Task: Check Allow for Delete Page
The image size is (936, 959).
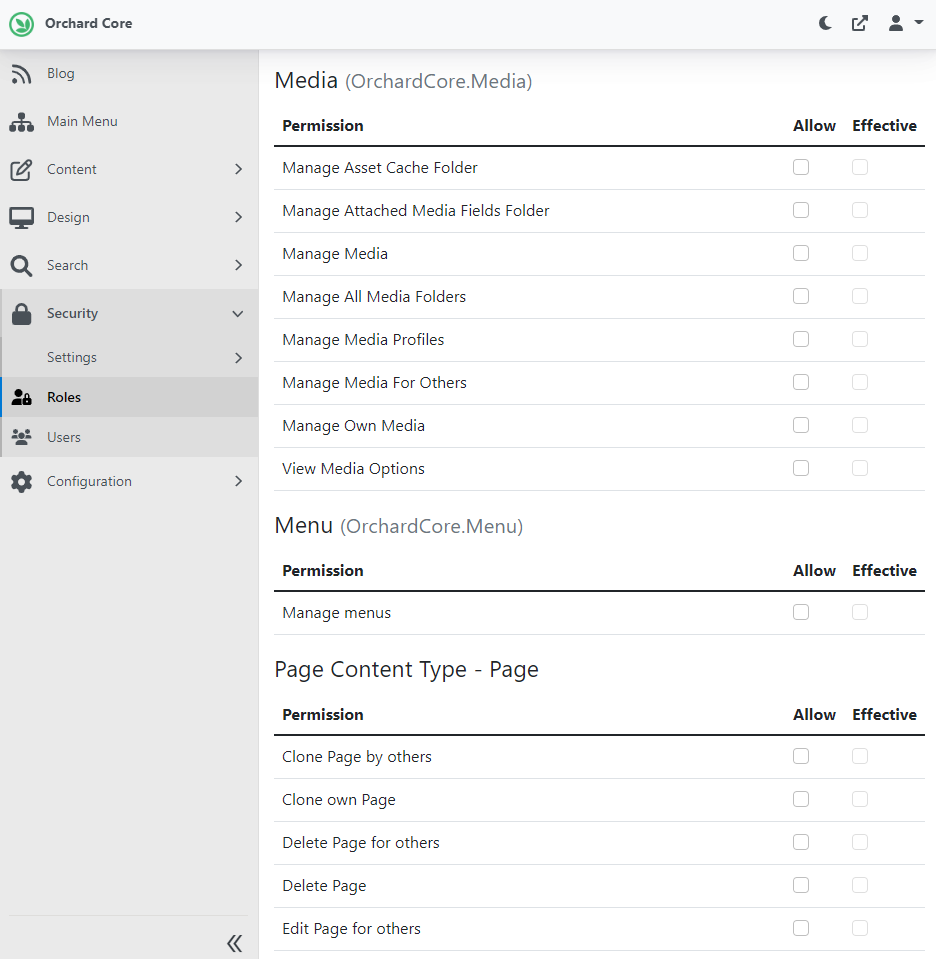Action: (801, 885)
